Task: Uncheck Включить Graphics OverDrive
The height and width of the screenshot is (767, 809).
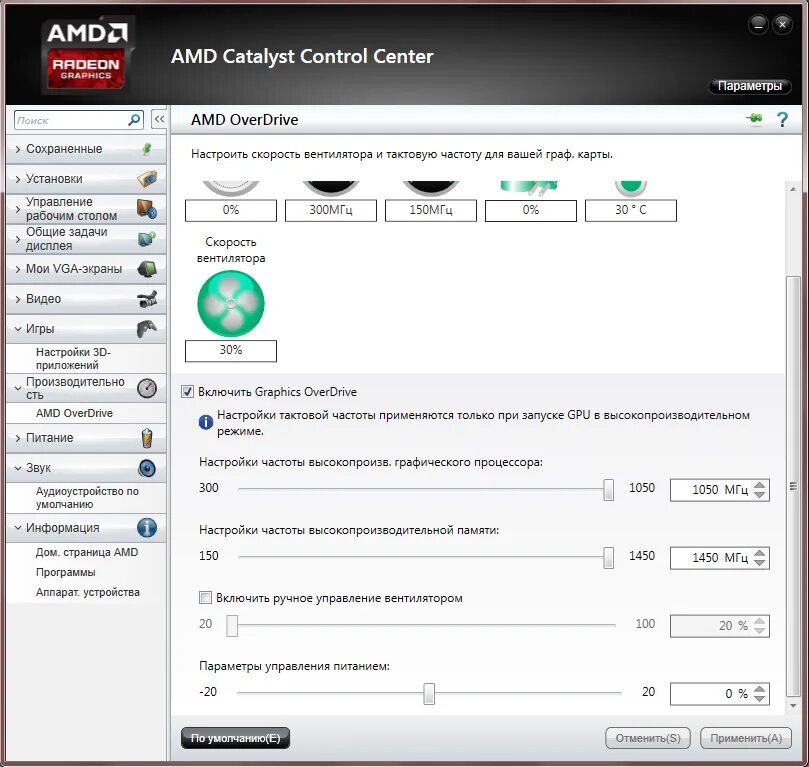Action: (x=187, y=391)
